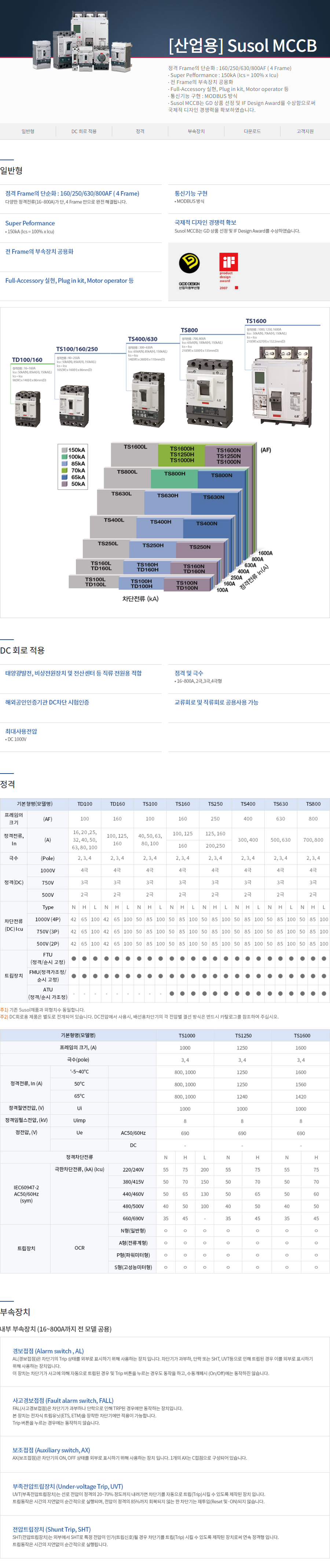Click the Full-Accessory 실현 feature title
The height and width of the screenshot is (1568, 330).
tap(69, 281)
